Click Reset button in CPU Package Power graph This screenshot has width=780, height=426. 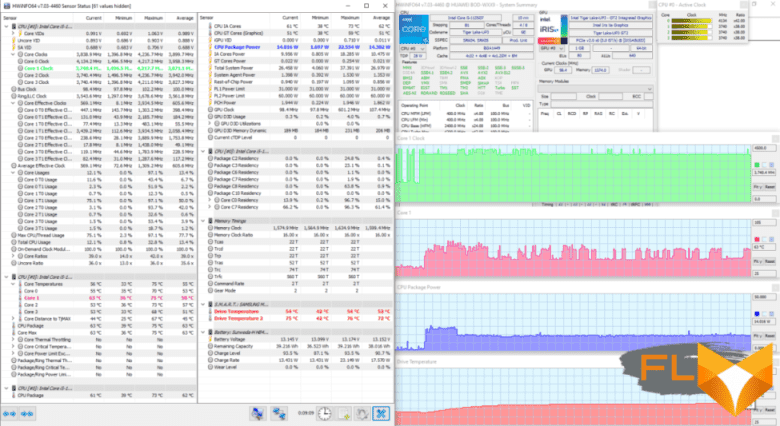(x=770, y=336)
